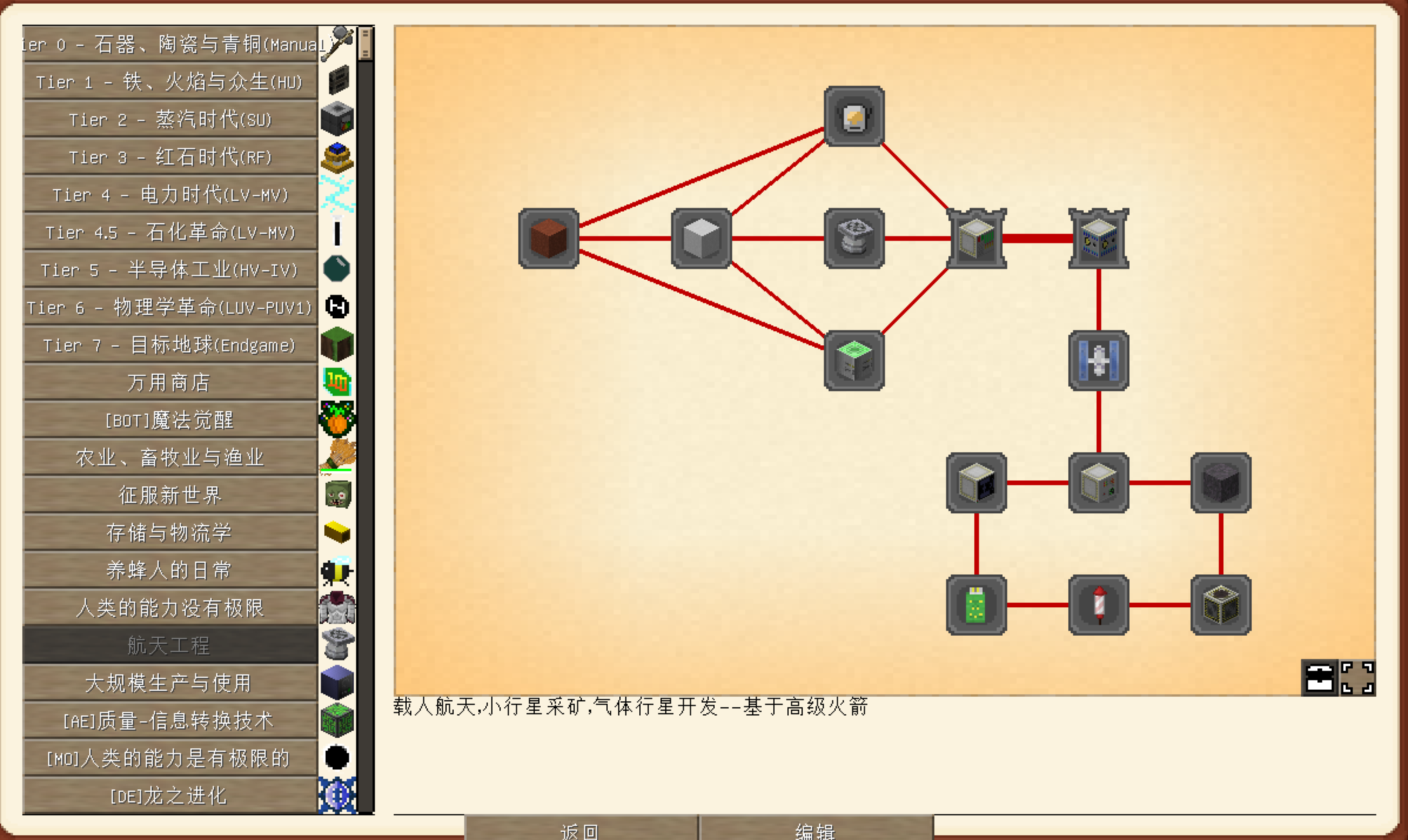Open chapter Tier 1 铁、火焰与众生
This screenshot has height=840, width=1408.
(170, 81)
